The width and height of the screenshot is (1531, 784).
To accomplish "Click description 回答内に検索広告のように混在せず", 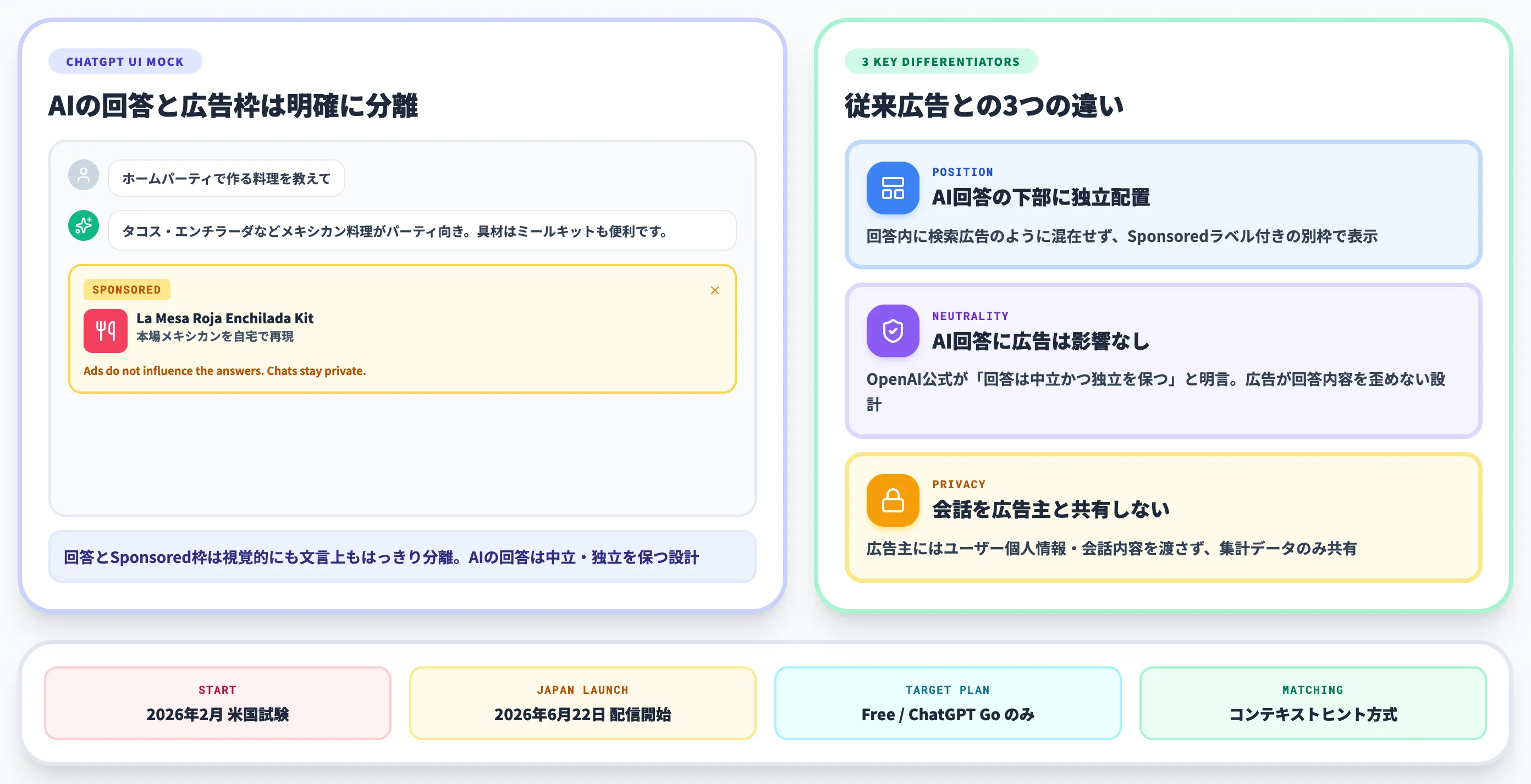I will (x=1121, y=236).
